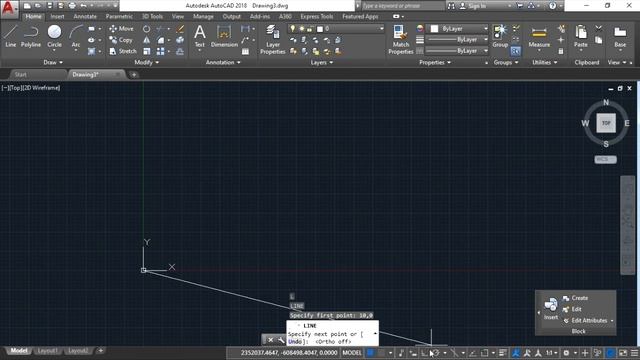Expand the Properties panel

[435, 62]
